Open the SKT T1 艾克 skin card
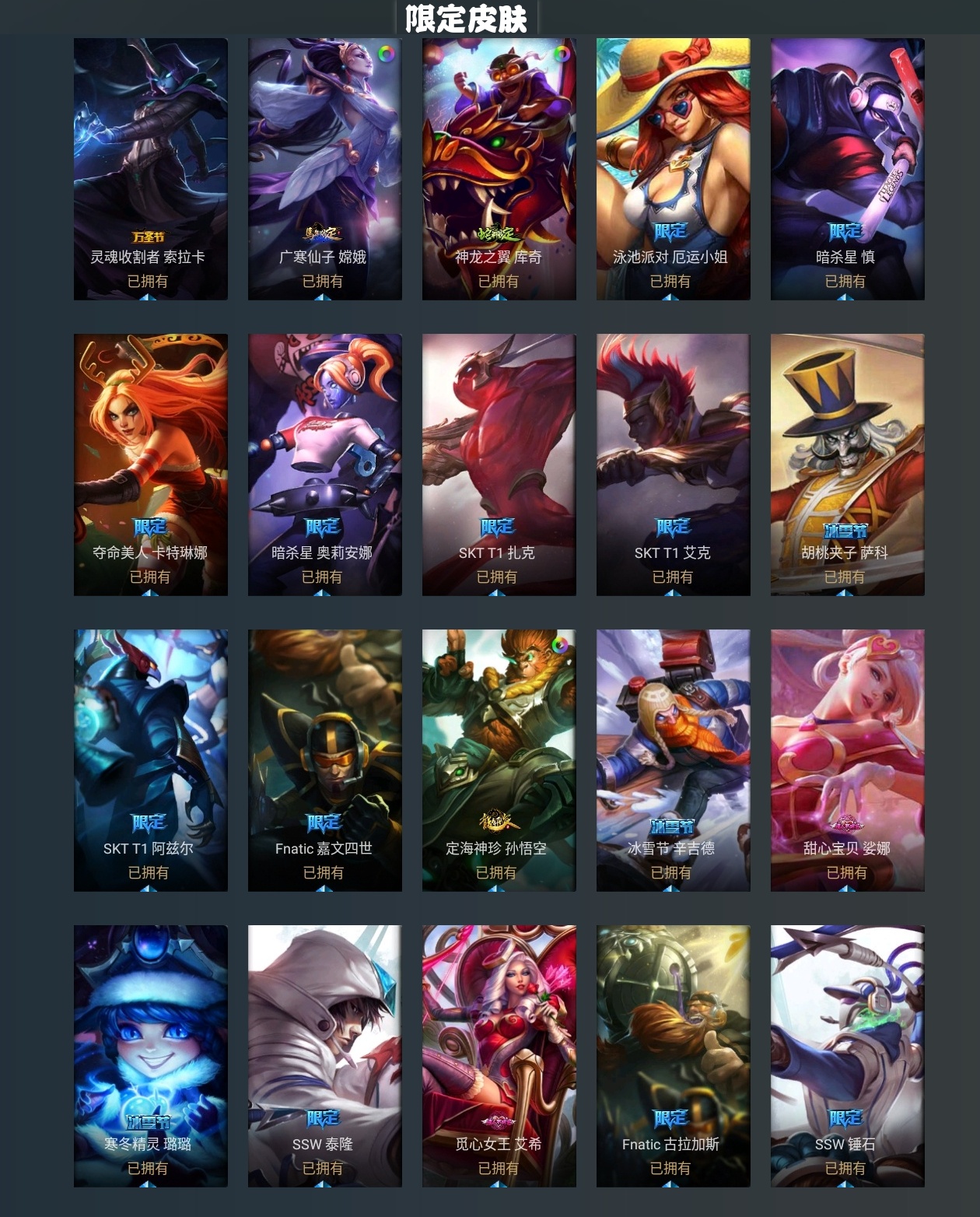This screenshot has width=980, height=1217. pos(674,465)
